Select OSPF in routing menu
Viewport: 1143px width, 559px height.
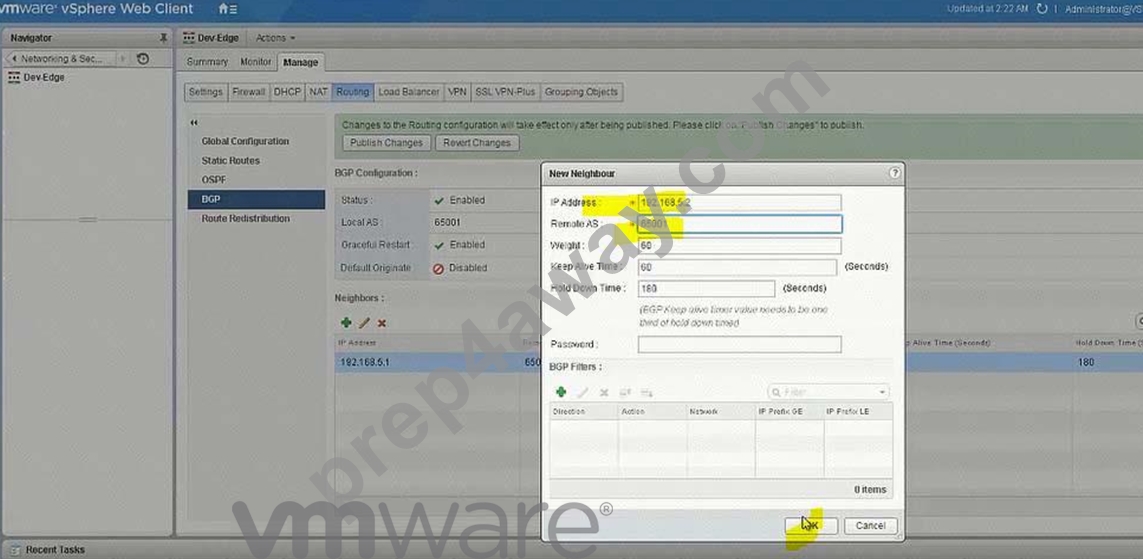(x=213, y=179)
